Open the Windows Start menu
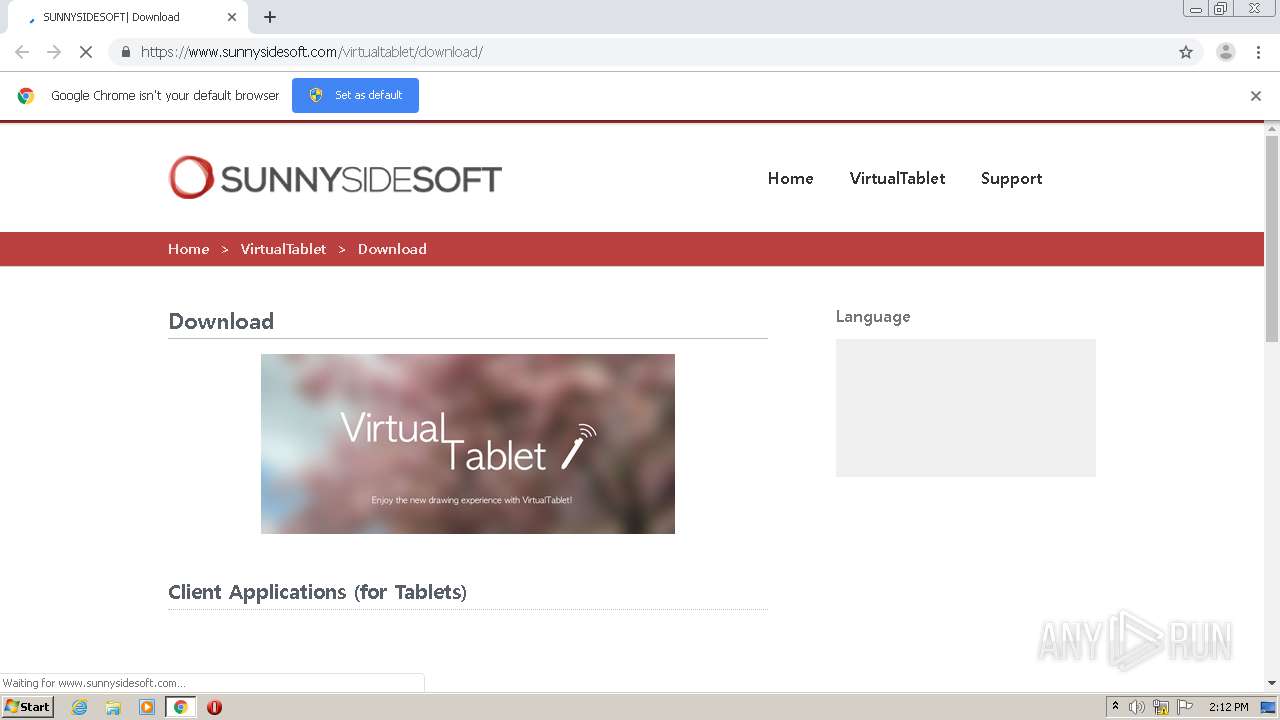The height and width of the screenshot is (720, 1280). (28, 706)
